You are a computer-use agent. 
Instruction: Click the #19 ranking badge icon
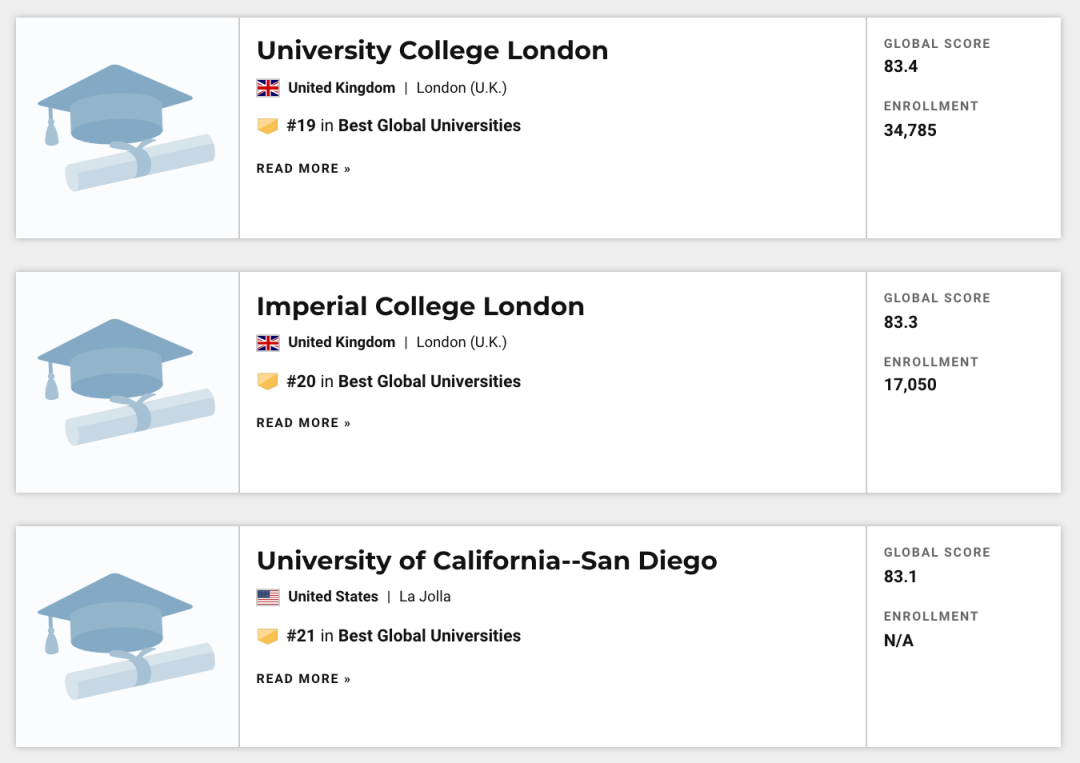(x=267, y=126)
